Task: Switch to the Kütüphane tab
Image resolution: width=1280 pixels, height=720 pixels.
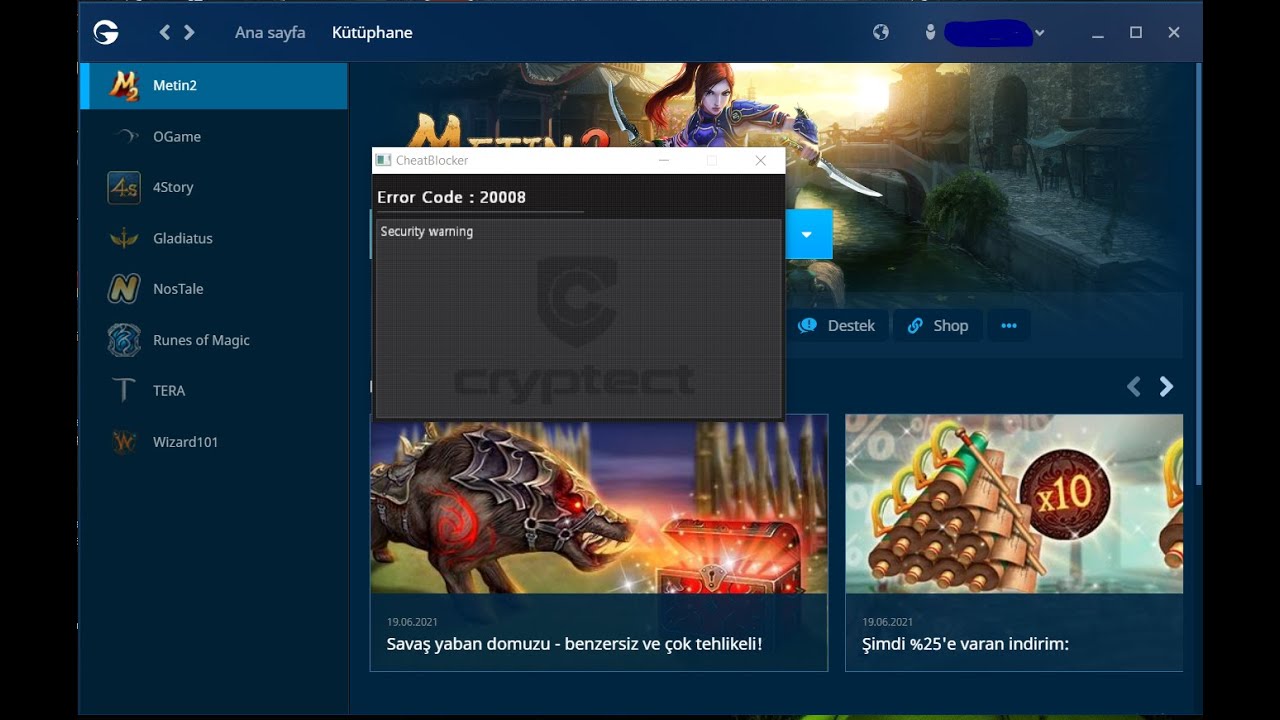Action: point(372,33)
